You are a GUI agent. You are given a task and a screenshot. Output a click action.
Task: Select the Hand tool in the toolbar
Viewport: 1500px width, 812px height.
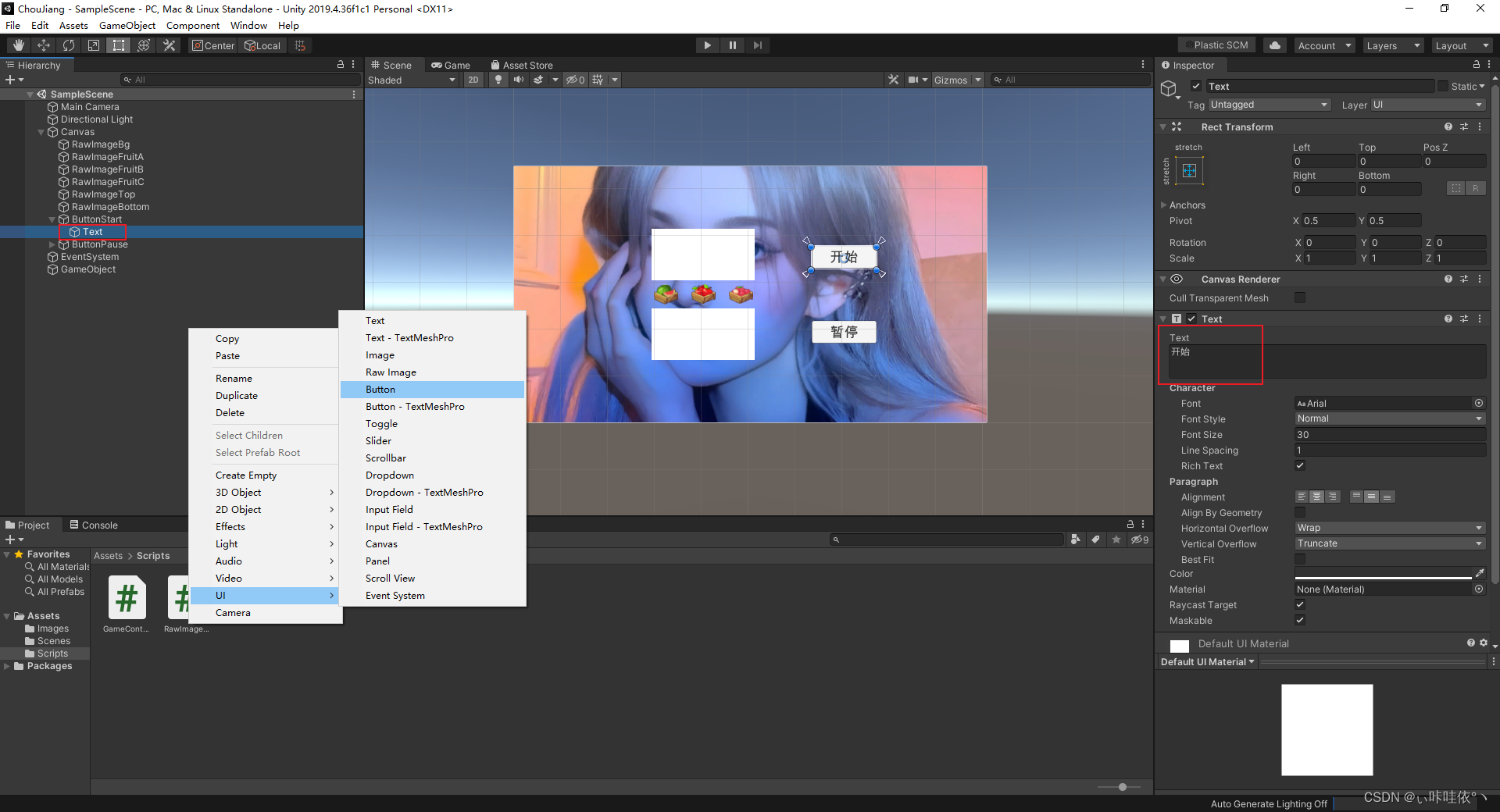[19, 45]
